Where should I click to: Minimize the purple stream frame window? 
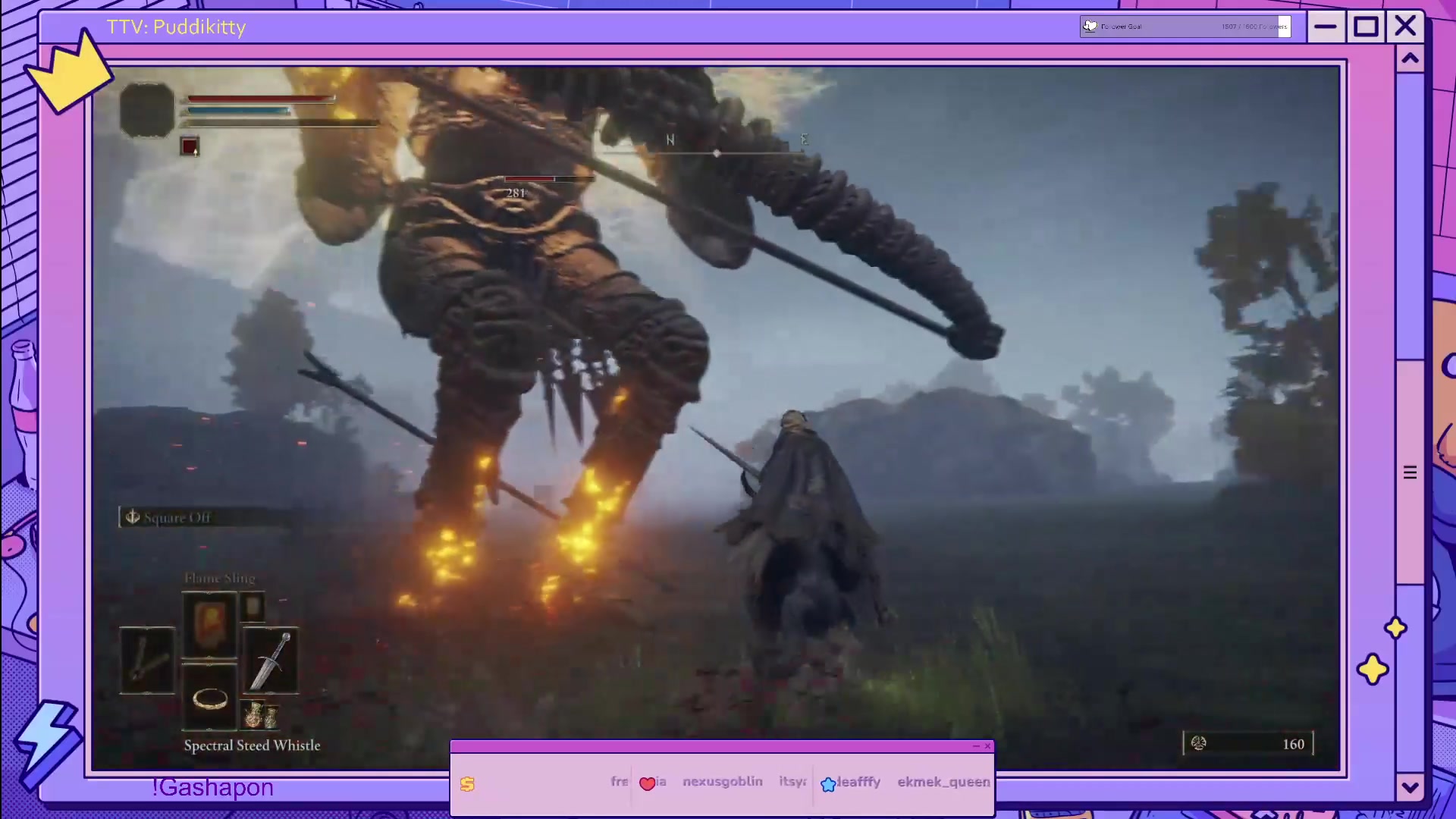pos(1326,27)
